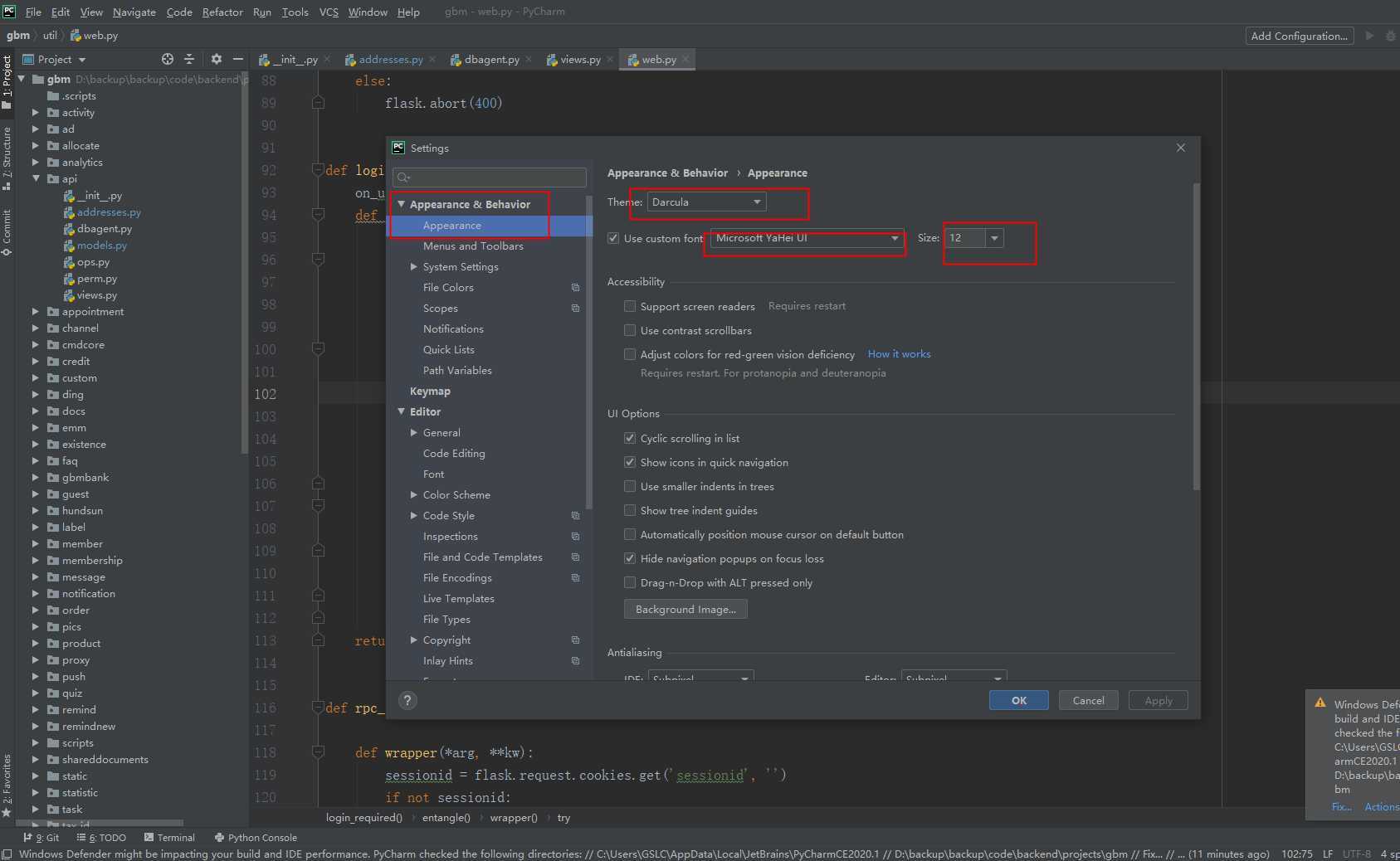
Task: Open the Theme dropdown showing Darcula
Action: point(706,202)
